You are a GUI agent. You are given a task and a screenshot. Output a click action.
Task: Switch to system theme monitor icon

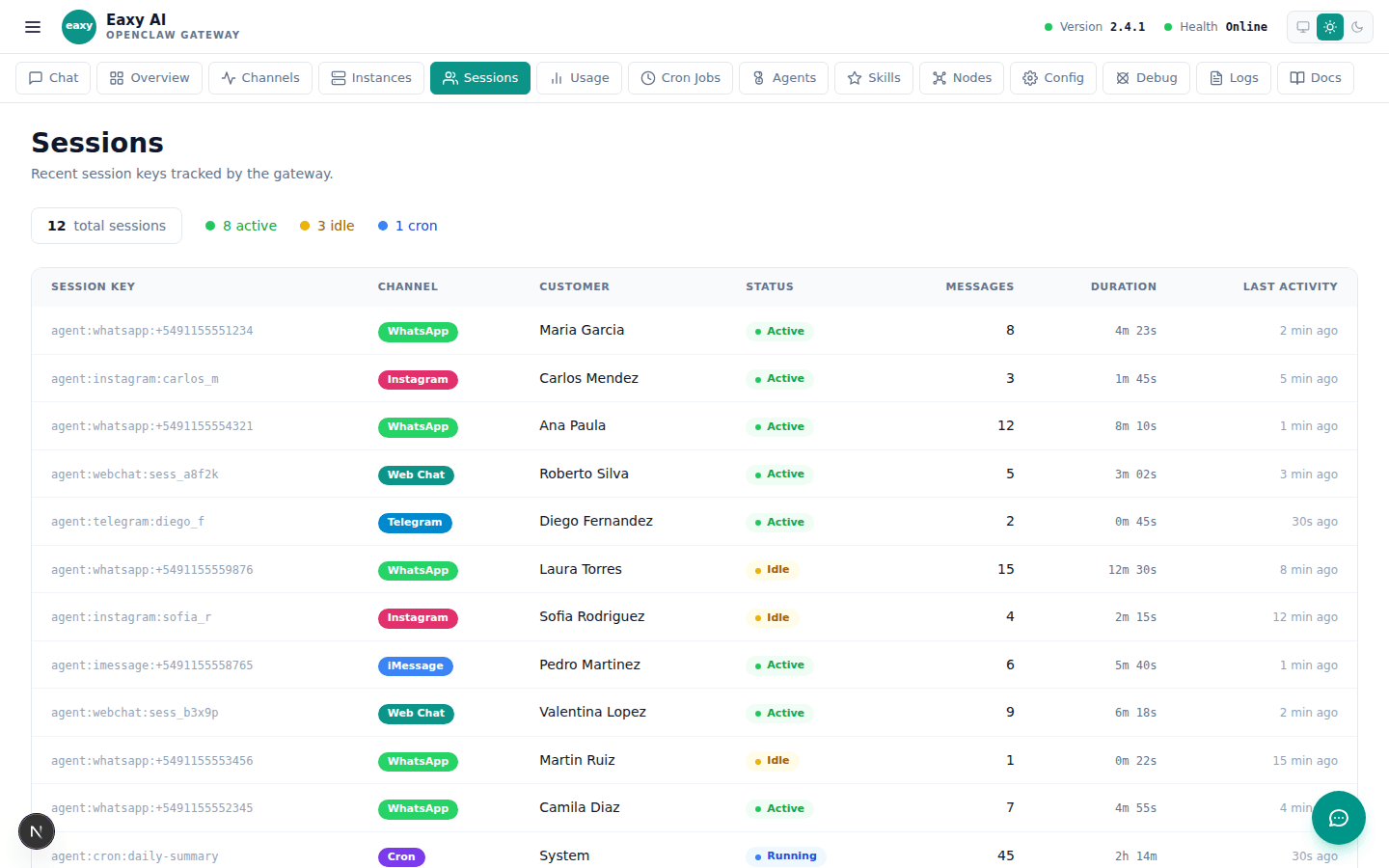1303,27
